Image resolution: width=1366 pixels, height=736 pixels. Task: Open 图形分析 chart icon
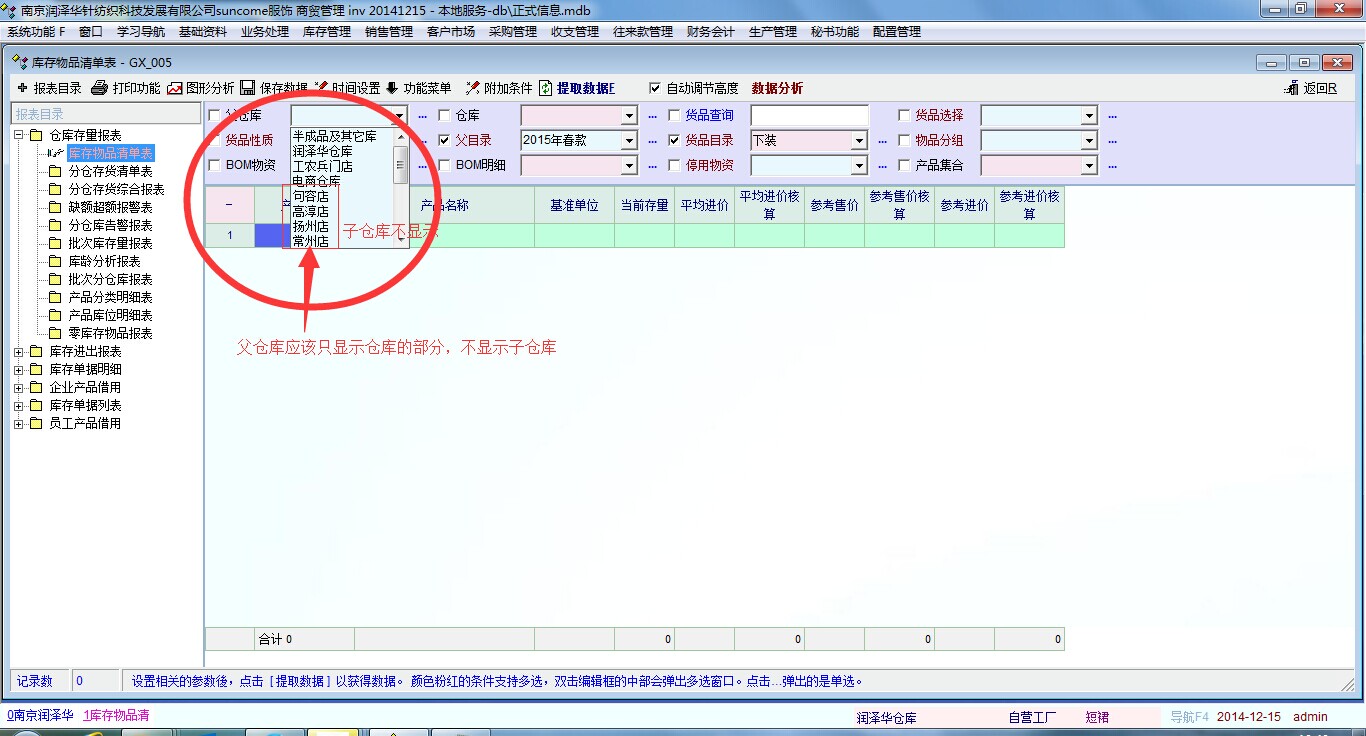(x=175, y=88)
